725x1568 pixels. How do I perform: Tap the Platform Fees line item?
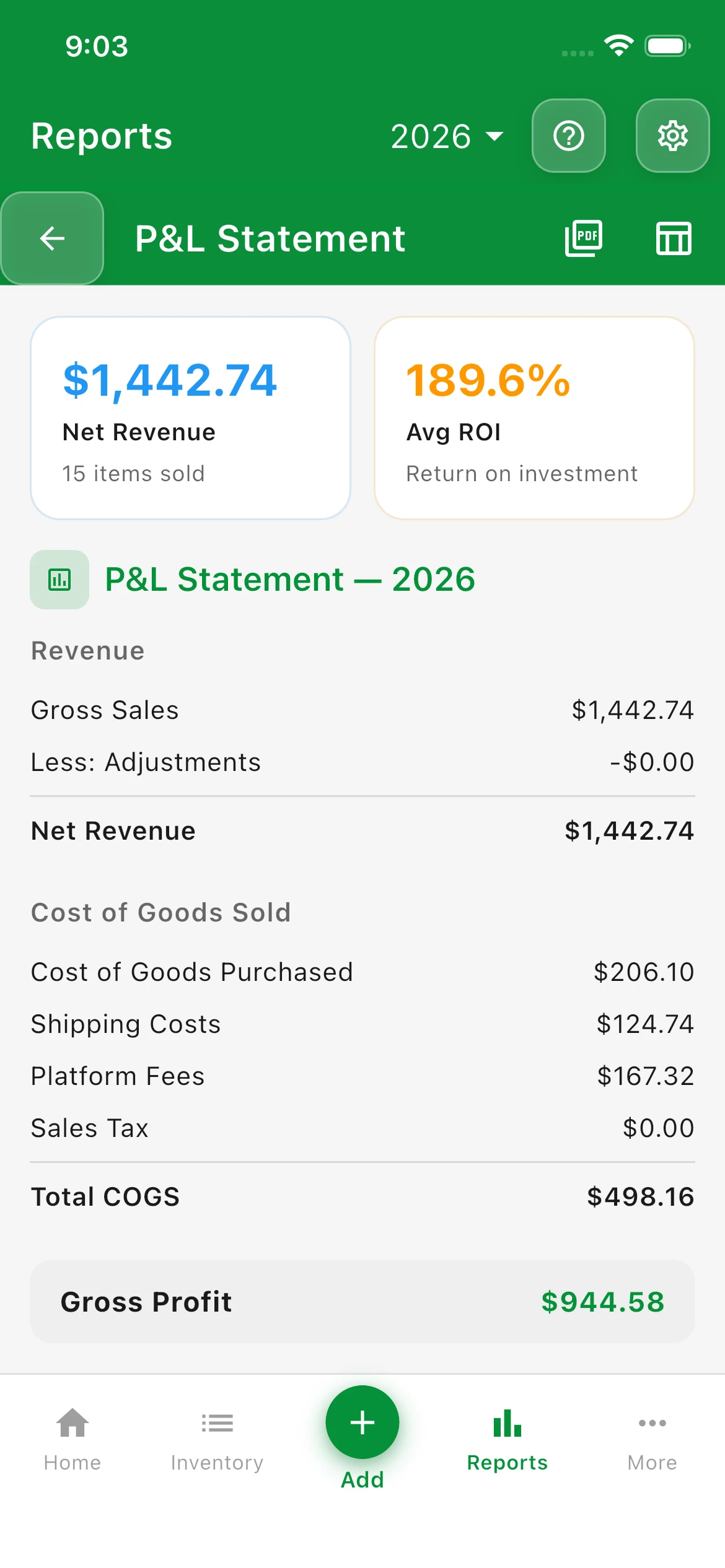(362, 1076)
